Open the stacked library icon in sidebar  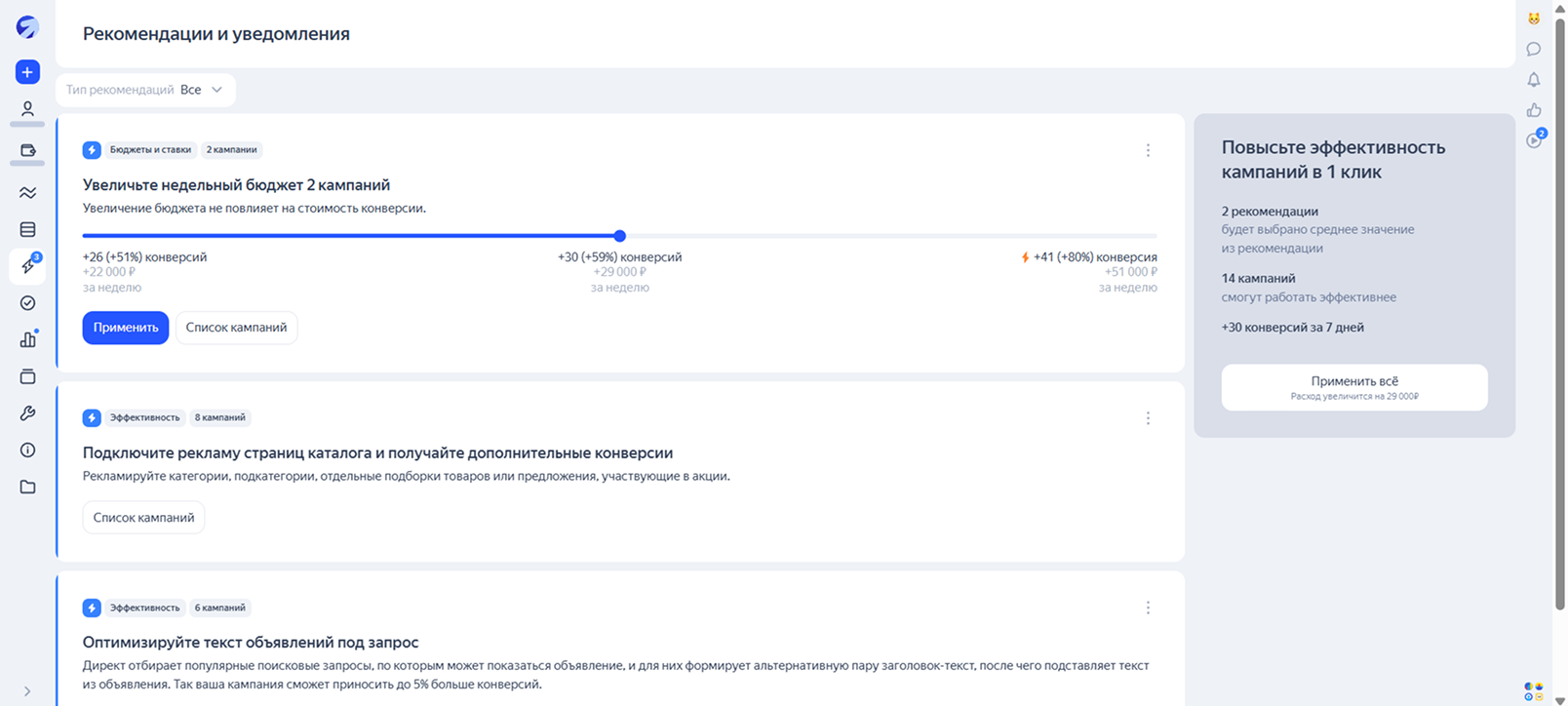27,376
